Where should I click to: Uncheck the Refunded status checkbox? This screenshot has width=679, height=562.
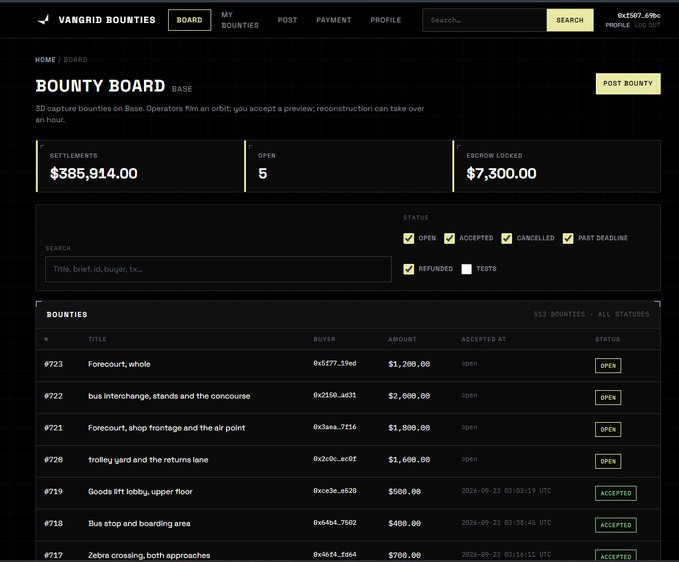pyautogui.click(x=408, y=269)
